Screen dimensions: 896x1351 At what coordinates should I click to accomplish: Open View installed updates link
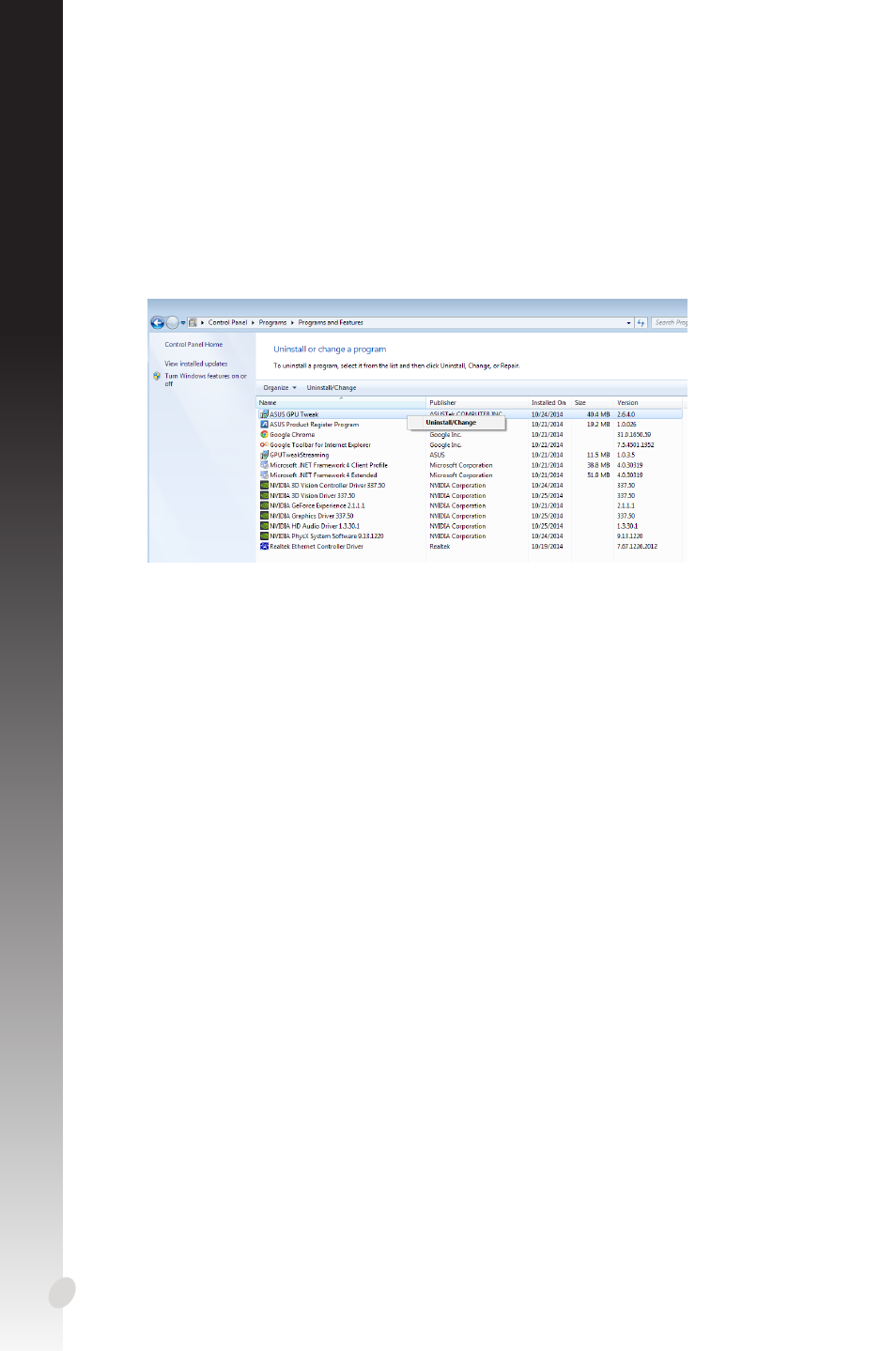pyautogui.click(x=196, y=364)
